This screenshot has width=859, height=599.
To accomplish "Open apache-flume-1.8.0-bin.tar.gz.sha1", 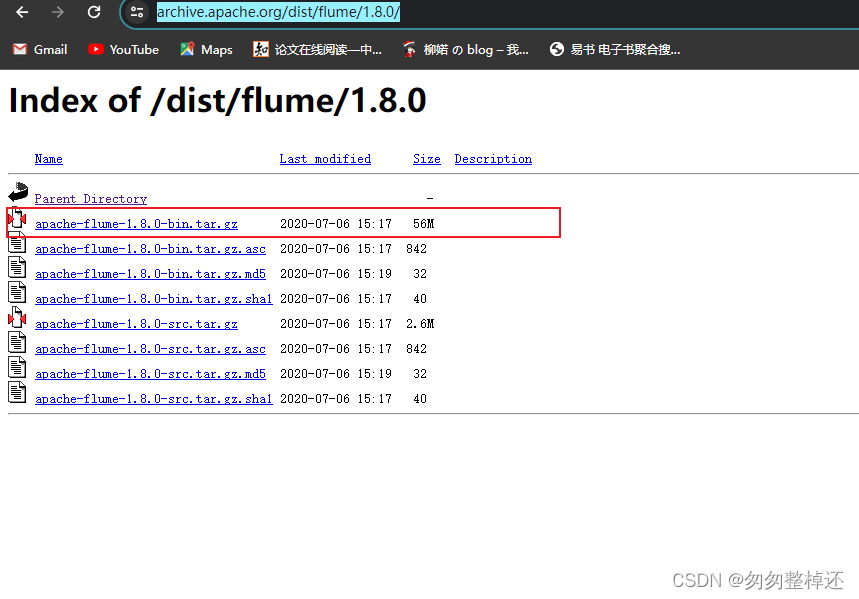I will 153,298.
